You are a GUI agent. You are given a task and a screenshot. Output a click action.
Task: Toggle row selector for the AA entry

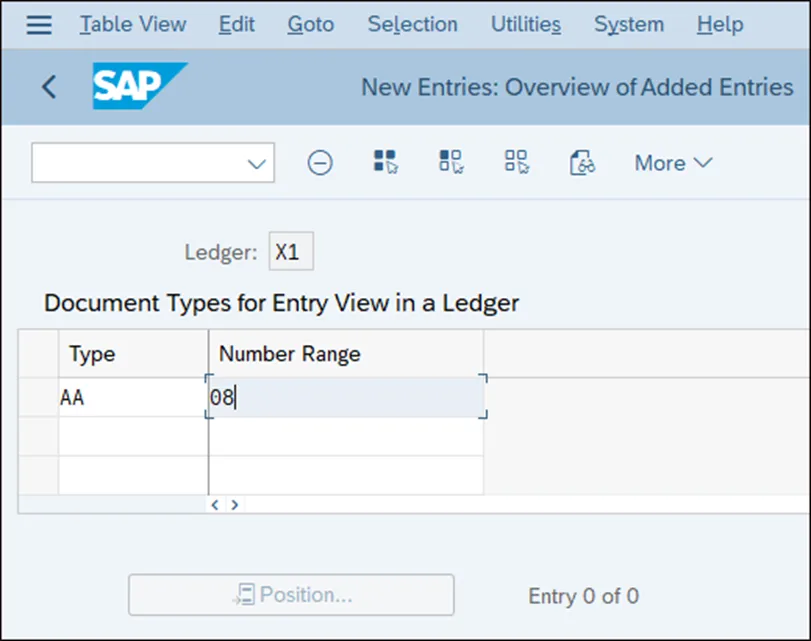coord(38,397)
